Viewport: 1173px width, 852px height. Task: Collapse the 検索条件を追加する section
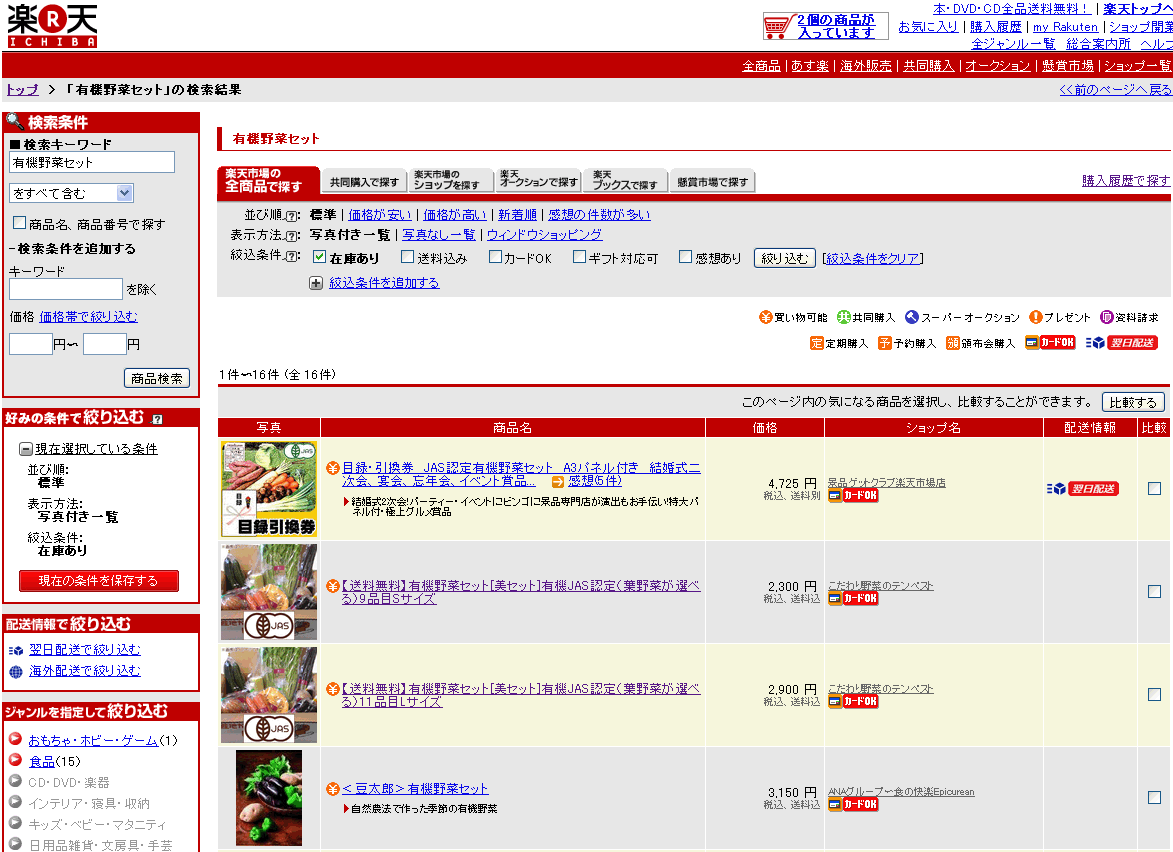pyautogui.click(x=73, y=248)
